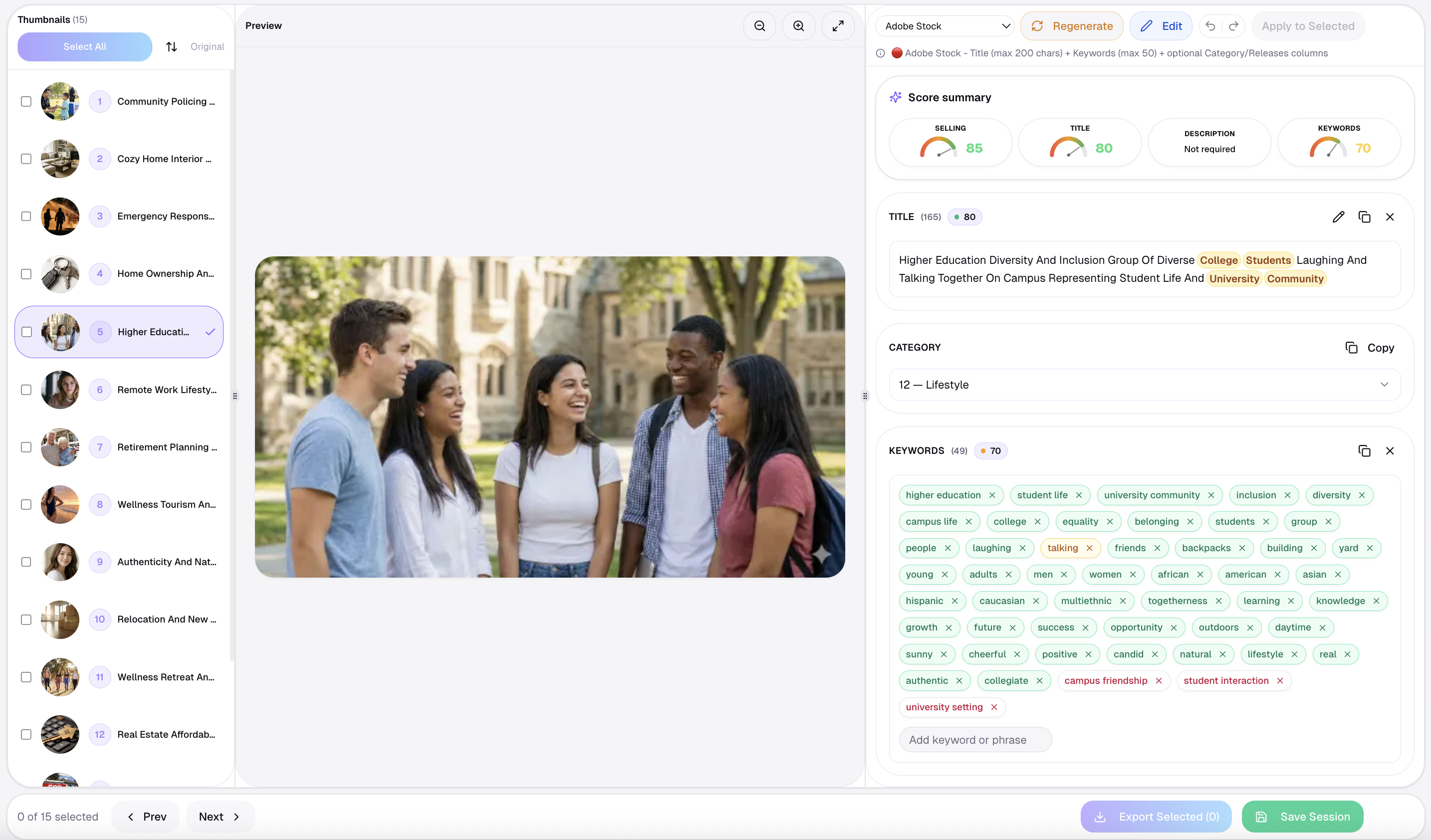Open Wellness Tourism item in list
Screen dimensions: 1431x840
point(119,505)
